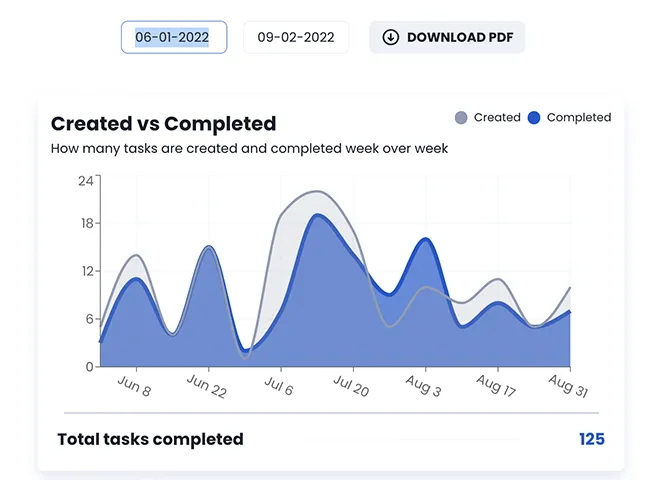Click the 12 y-axis value

coord(86,271)
